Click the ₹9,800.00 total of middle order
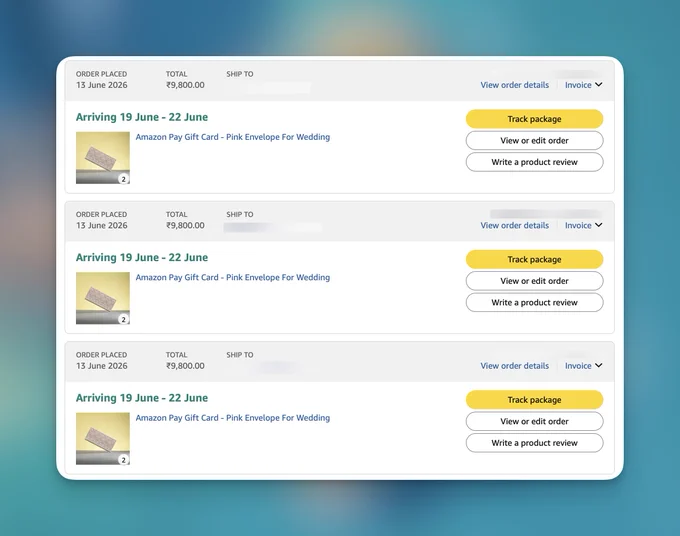 [185, 226]
